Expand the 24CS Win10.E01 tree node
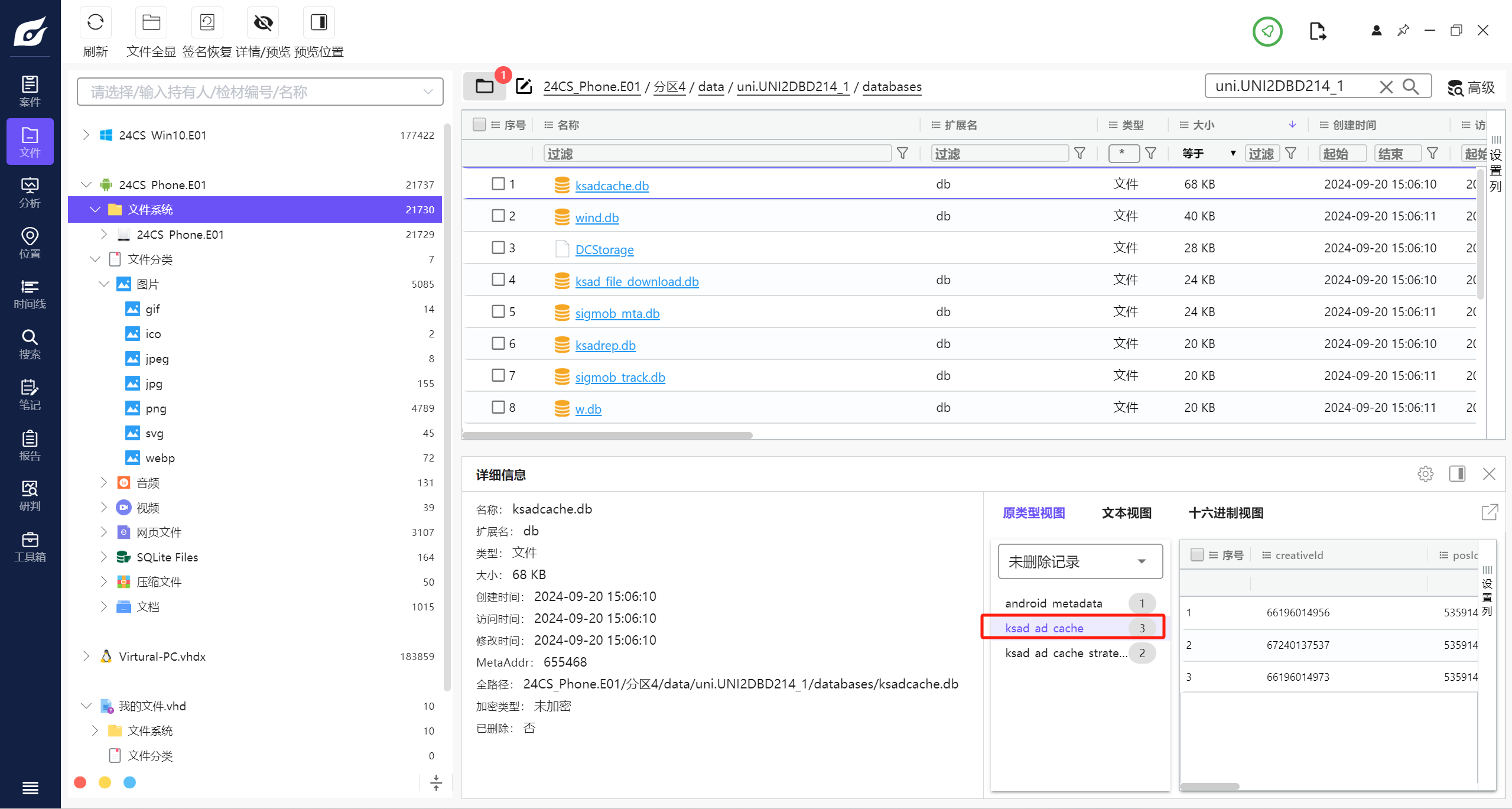This screenshot has width=1512, height=809. click(86, 135)
